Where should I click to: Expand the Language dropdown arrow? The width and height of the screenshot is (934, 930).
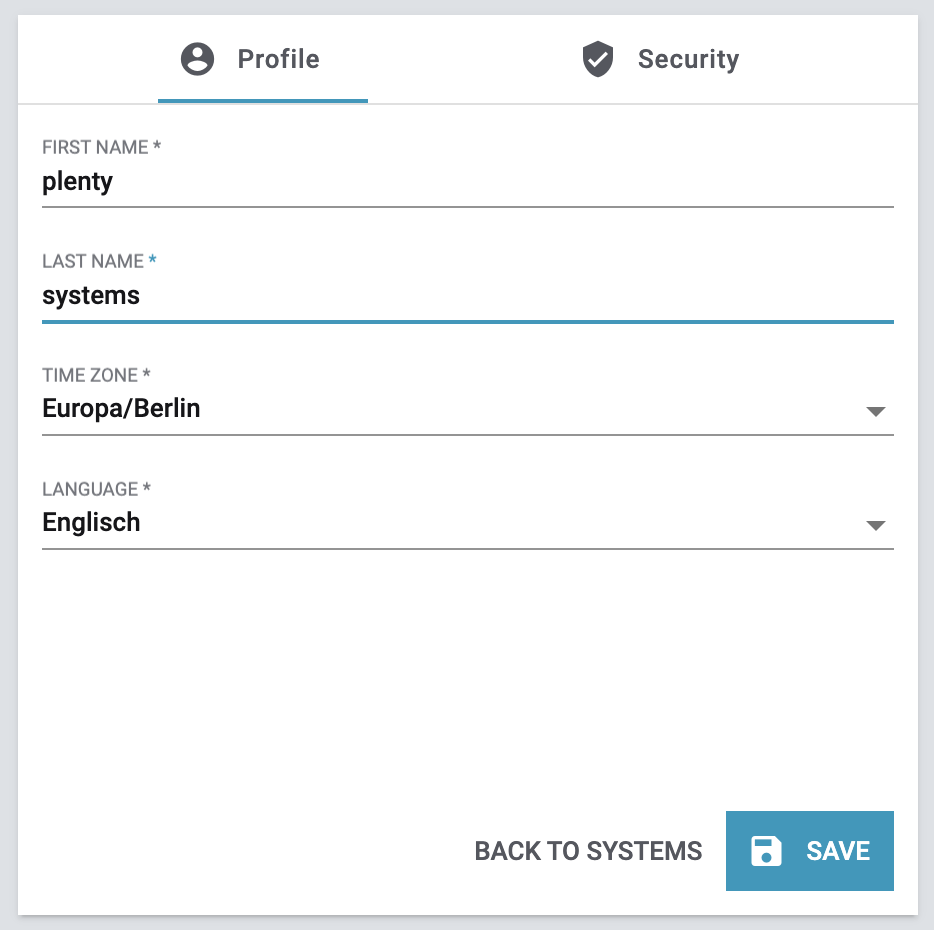tap(875, 525)
